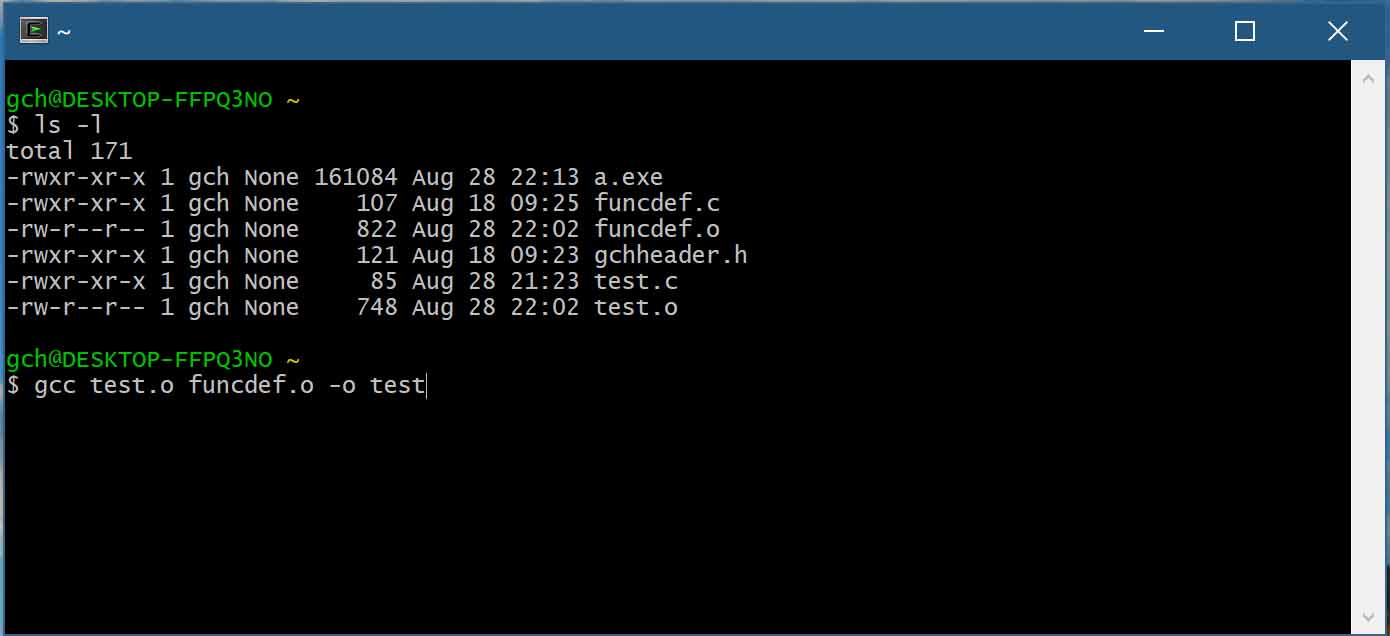Click the tilde window title text
The image size is (1390, 636).
coord(64,32)
